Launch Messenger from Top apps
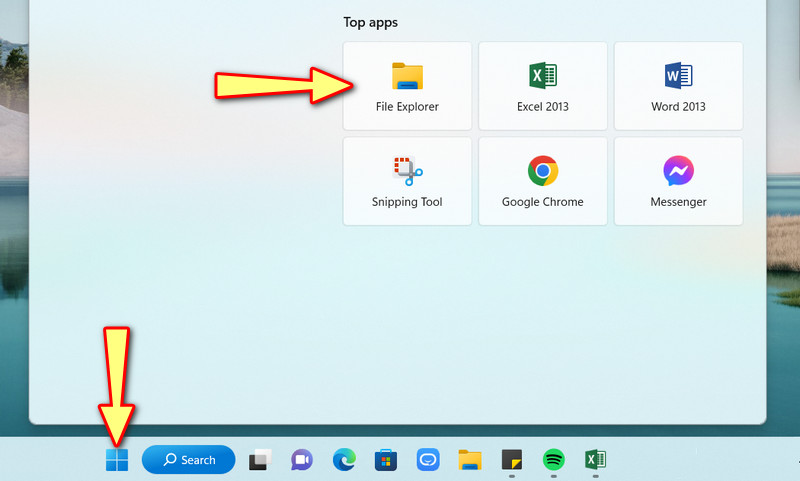The height and width of the screenshot is (481, 800). (x=678, y=182)
